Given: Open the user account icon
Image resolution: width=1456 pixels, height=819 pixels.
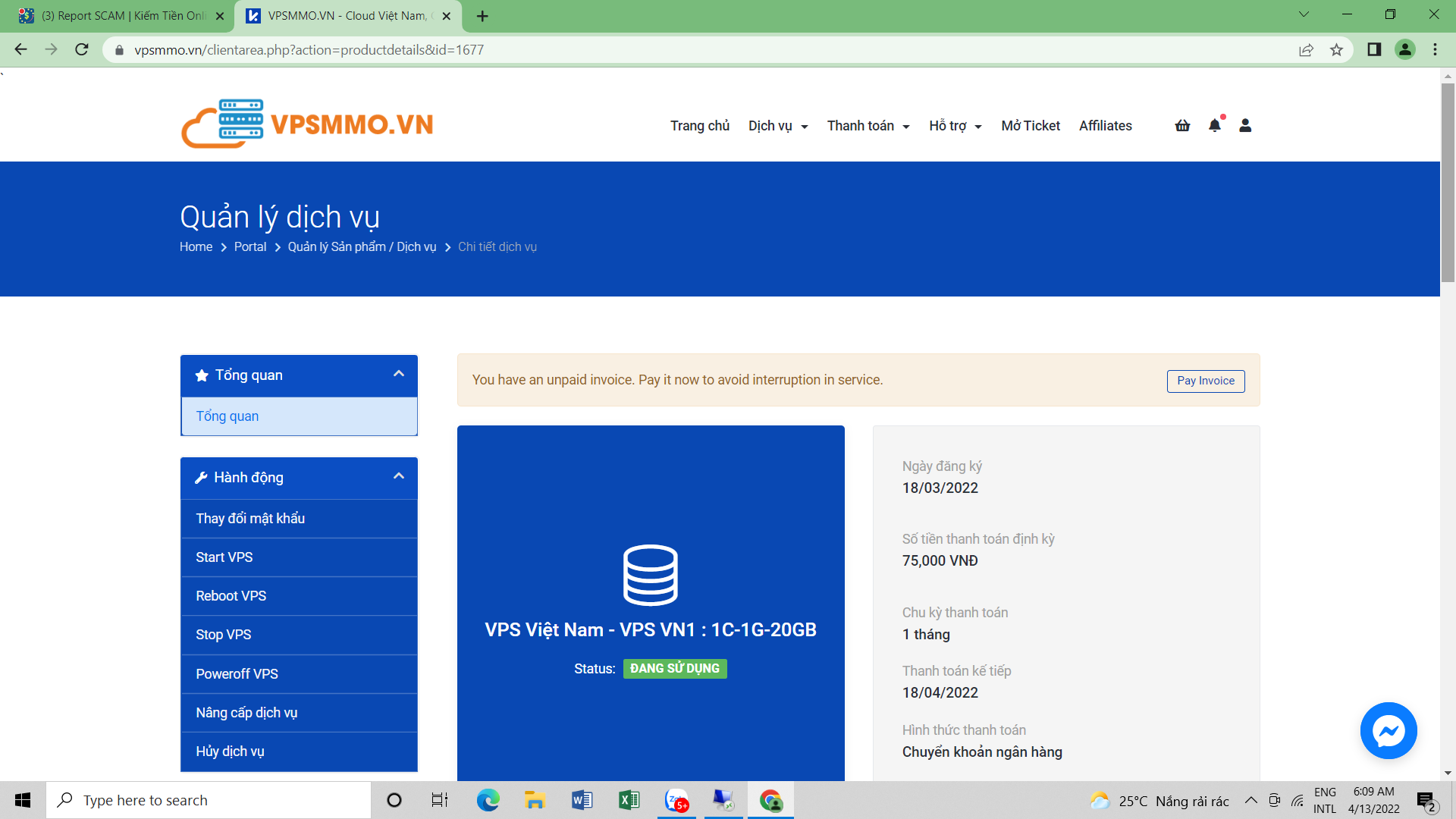Looking at the screenshot, I should point(1245,126).
